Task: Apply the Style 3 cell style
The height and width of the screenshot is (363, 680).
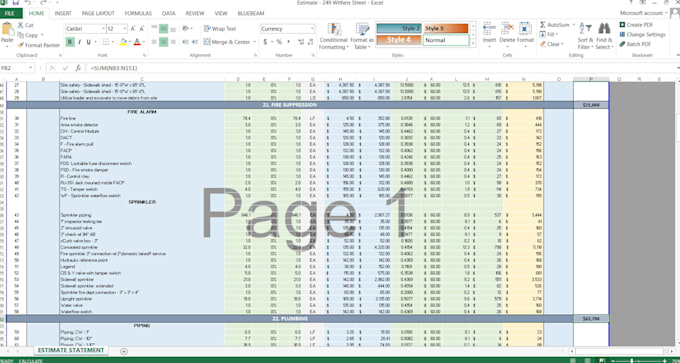Action: (x=446, y=29)
